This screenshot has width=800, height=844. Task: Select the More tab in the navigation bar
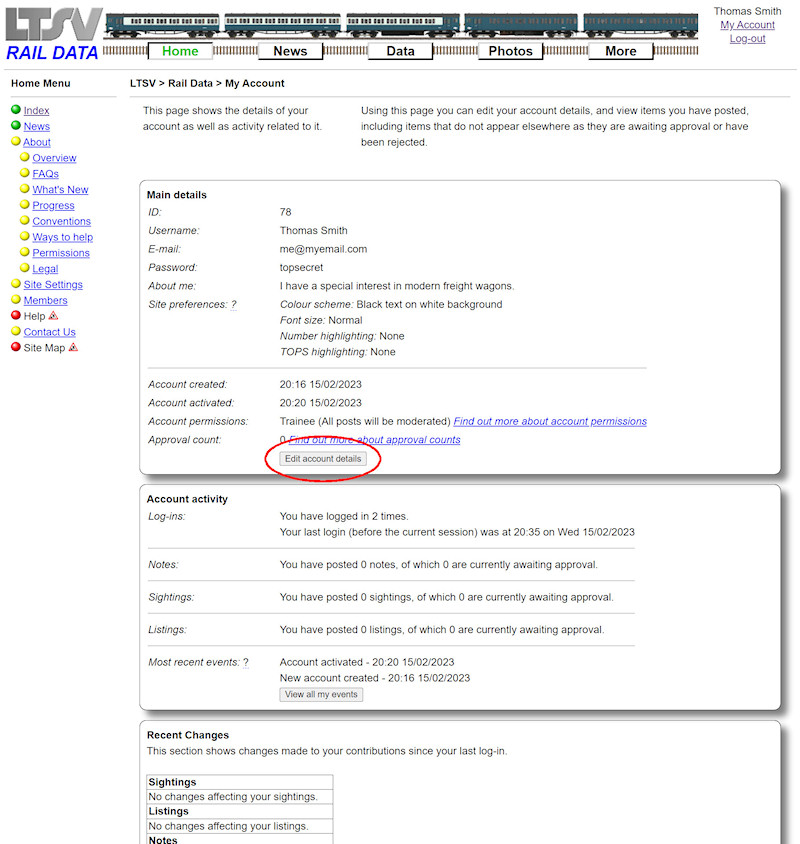[x=620, y=50]
